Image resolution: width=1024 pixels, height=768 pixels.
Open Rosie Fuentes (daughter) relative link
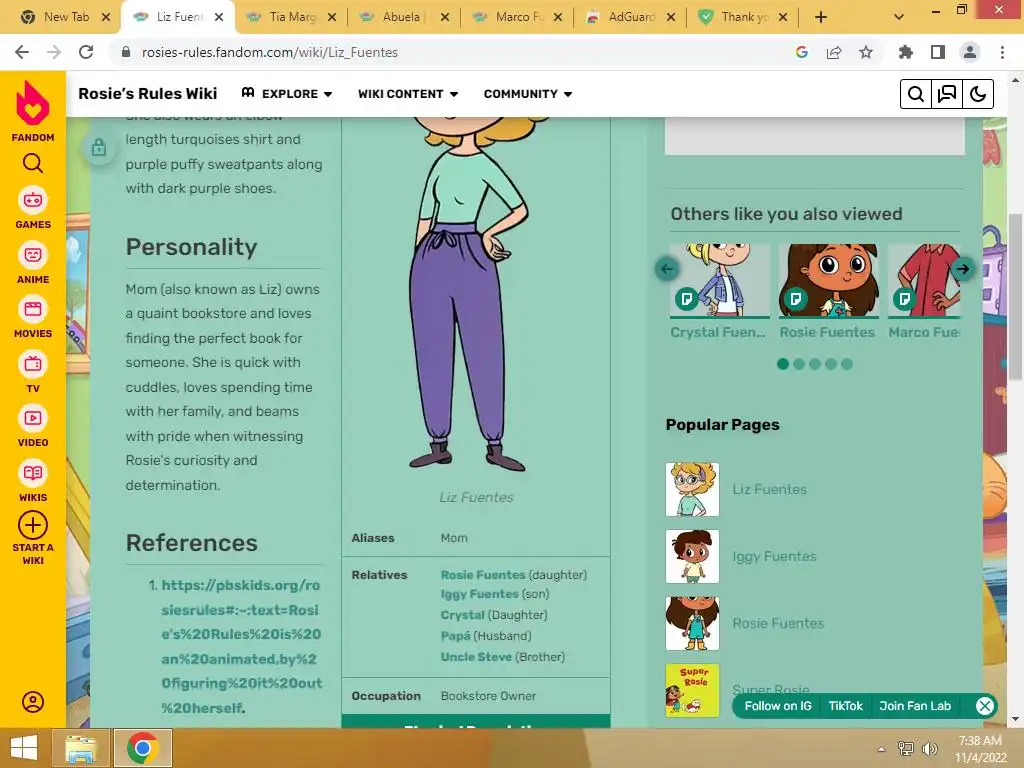point(483,575)
